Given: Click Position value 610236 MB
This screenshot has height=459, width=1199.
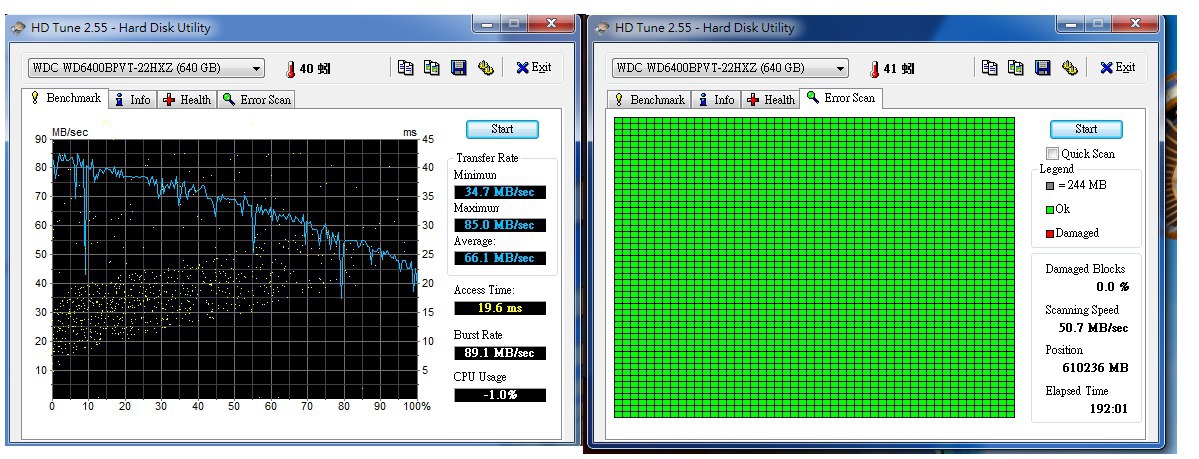Looking at the screenshot, I should (1094, 368).
